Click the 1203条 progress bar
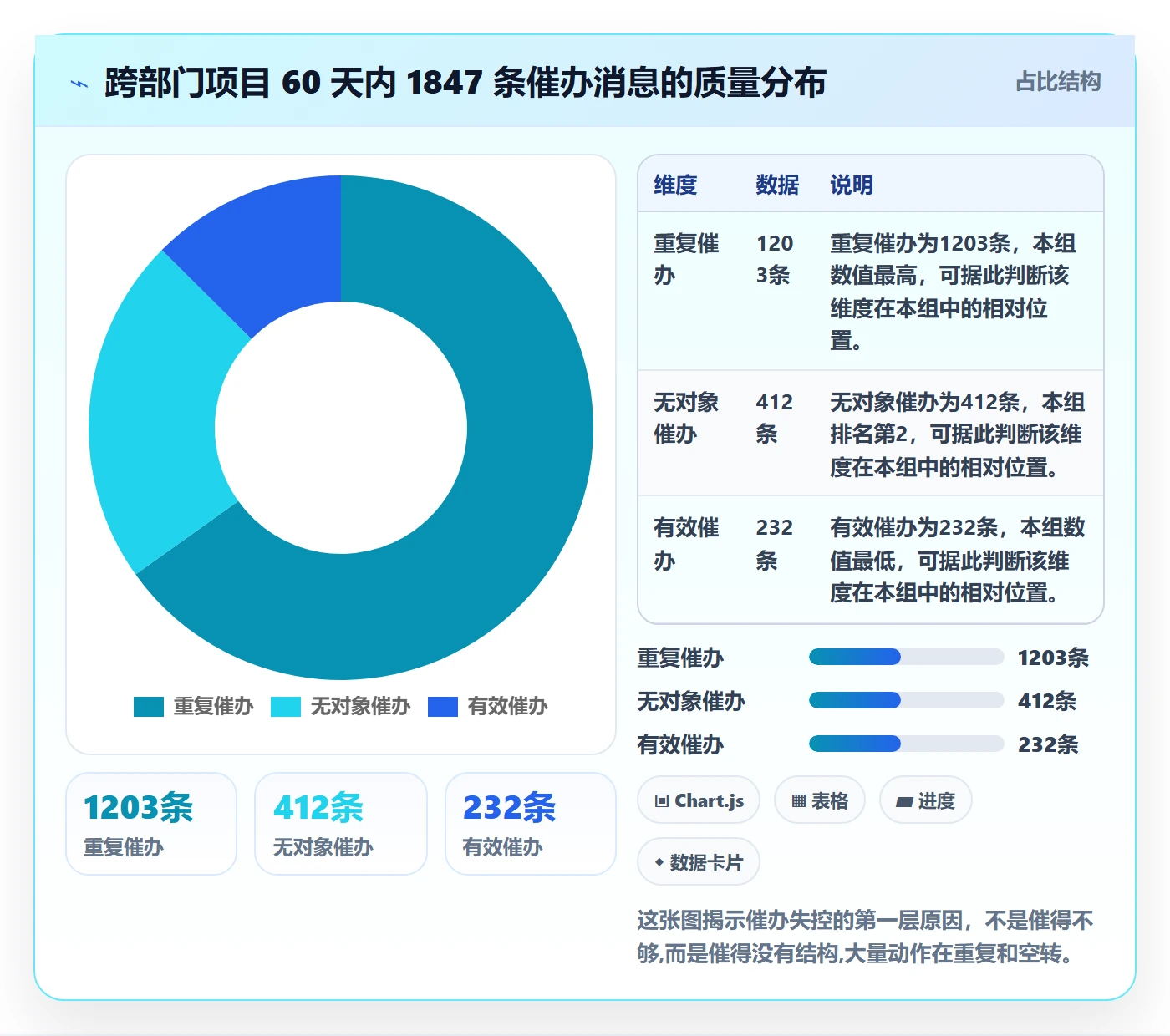 tap(906, 657)
